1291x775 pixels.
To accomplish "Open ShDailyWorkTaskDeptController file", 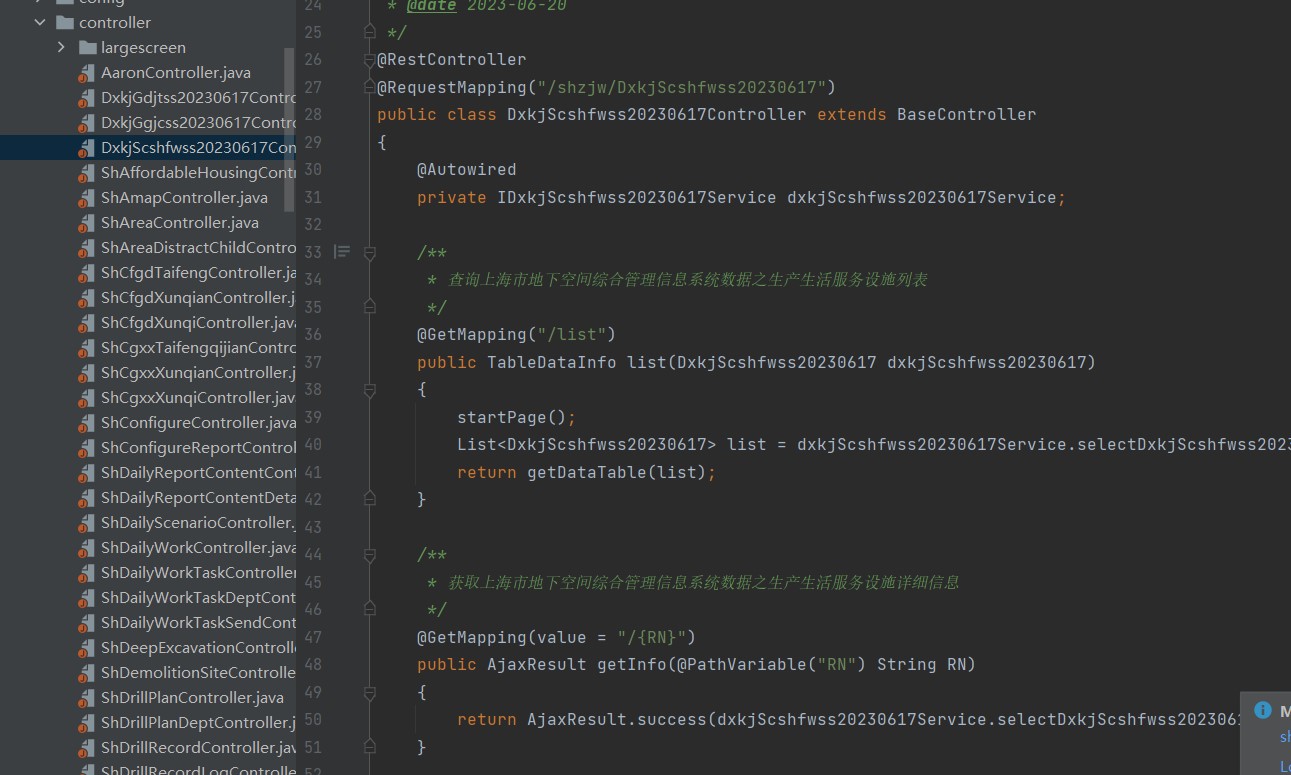I will pos(198,597).
